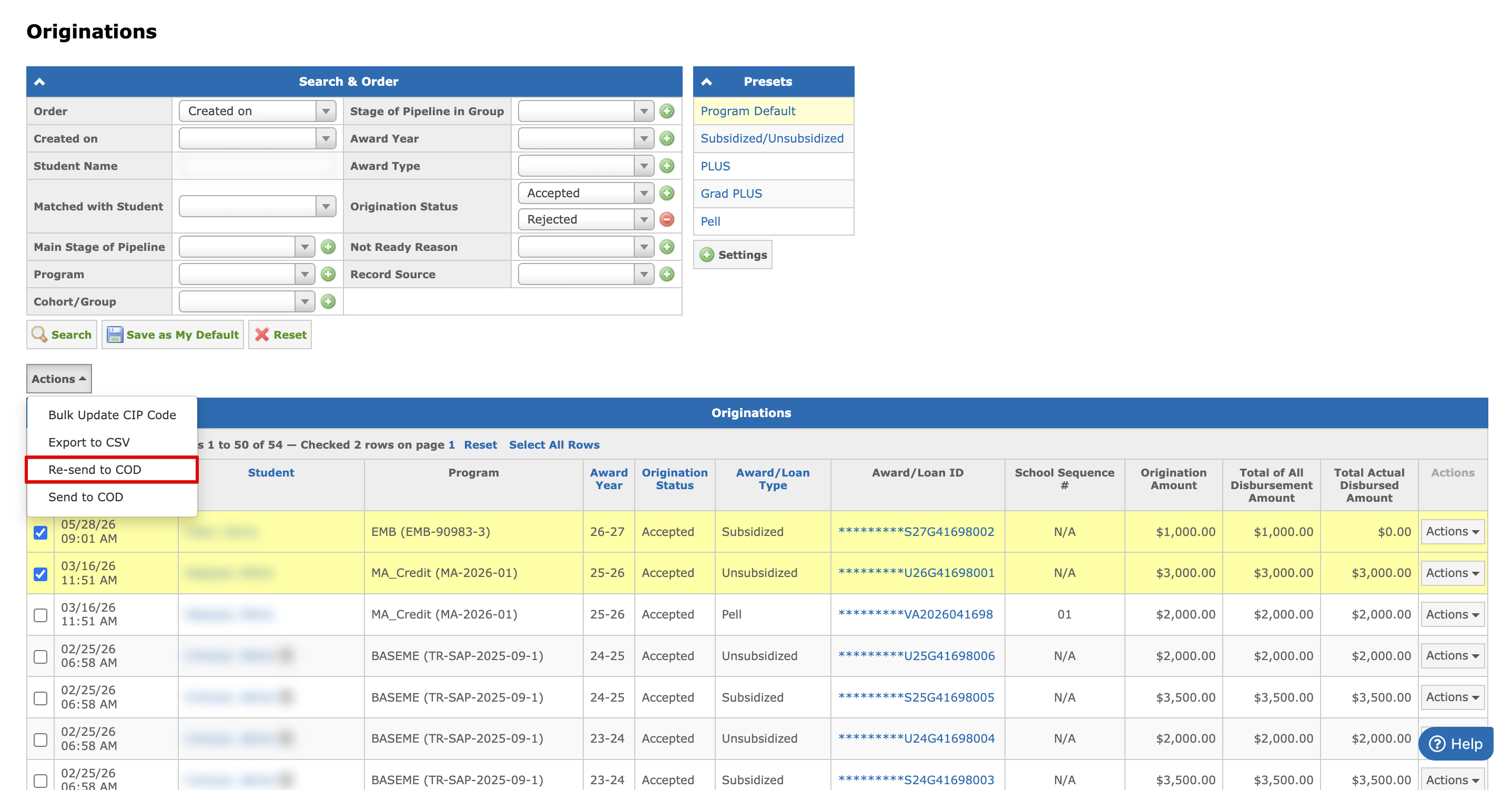
Task: Collapse the Presets panel
Action: point(707,82)
